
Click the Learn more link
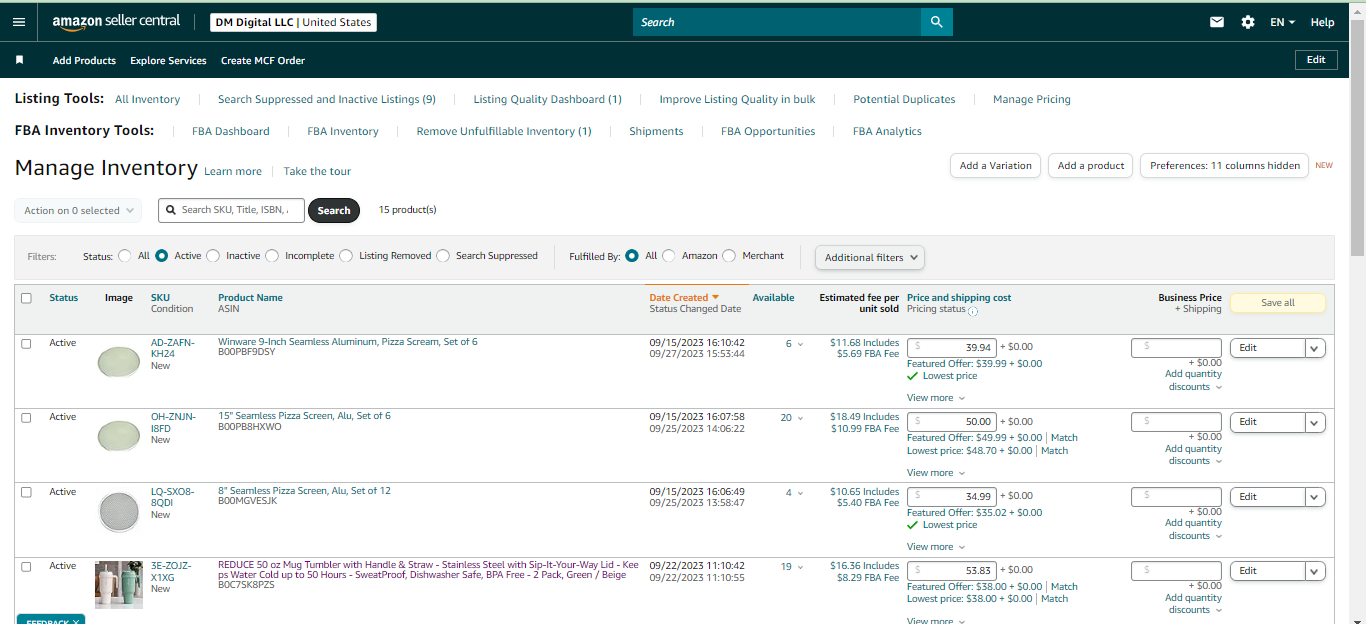[x=233, y=171]
